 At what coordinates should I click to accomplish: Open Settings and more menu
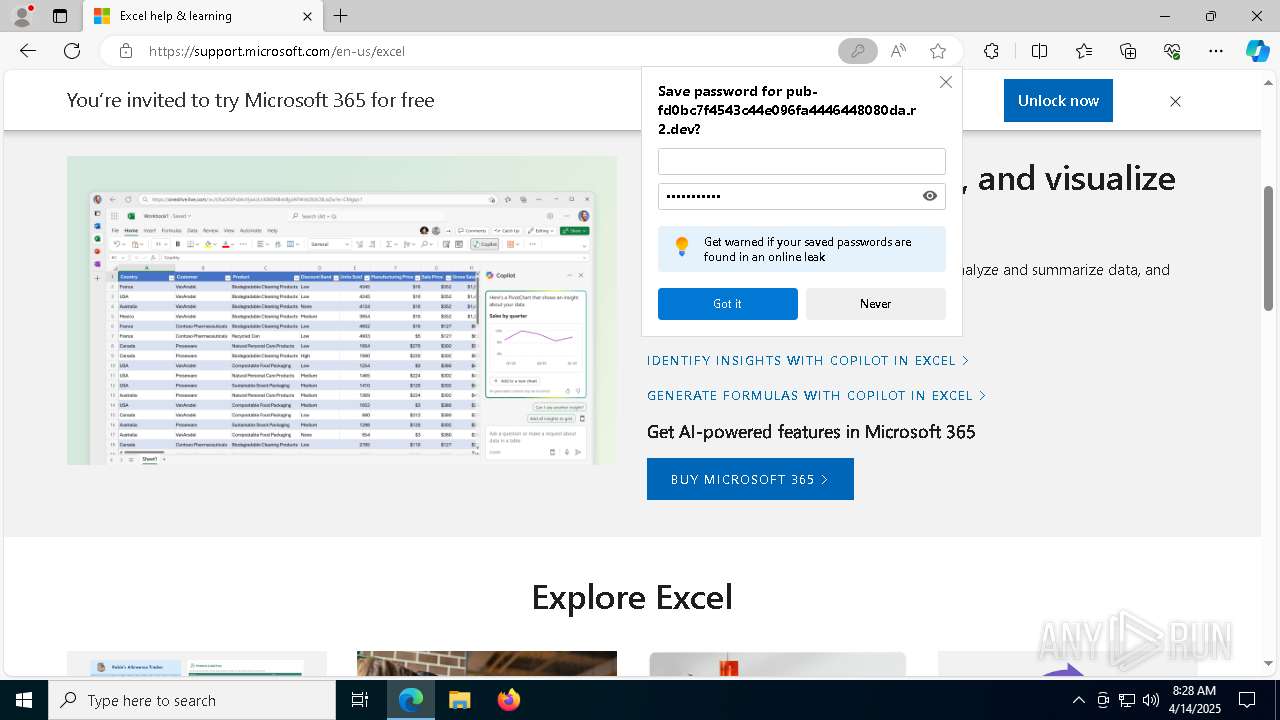(x=1216, y=51)
